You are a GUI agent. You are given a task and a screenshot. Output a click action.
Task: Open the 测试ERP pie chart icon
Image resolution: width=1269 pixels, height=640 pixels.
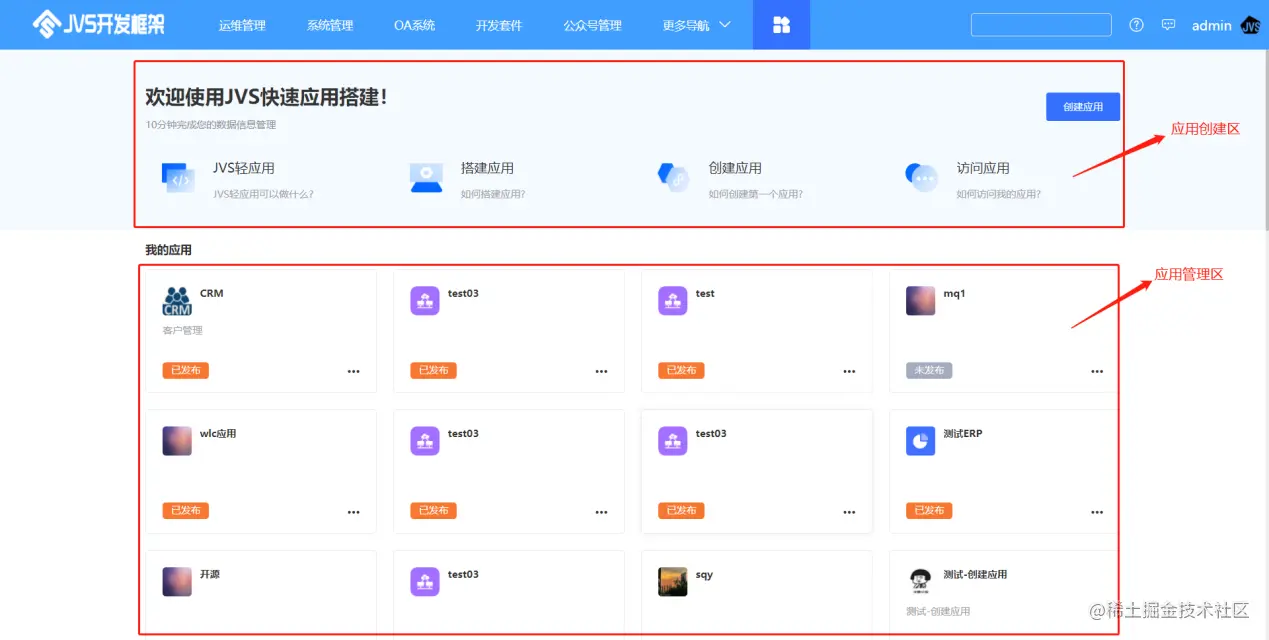coord(921,441)
